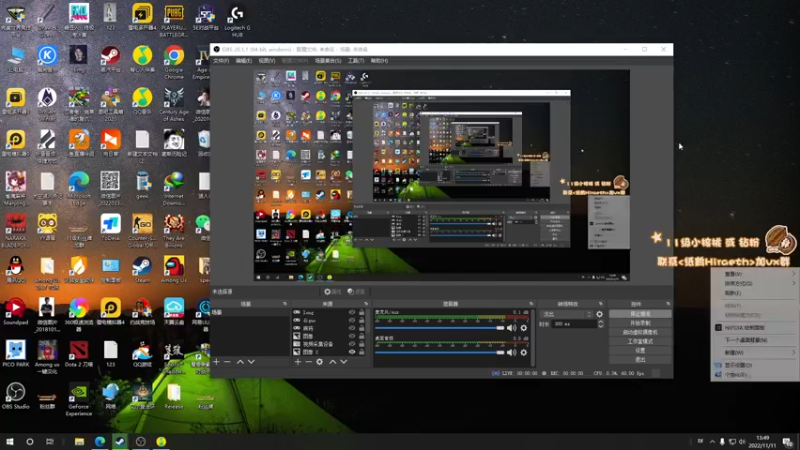Open the 场景集合(S) menu in OBS
The height and width of the screenshot is (450, 800).
(x=328, y=61)
